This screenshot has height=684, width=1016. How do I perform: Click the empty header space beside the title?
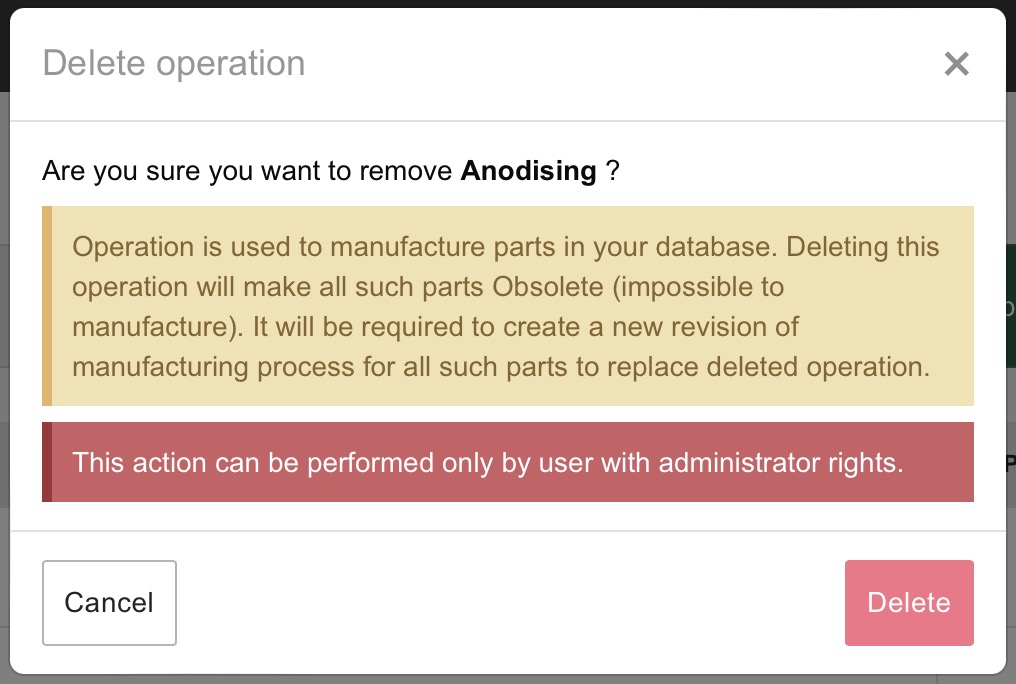(x=620, y=64)
